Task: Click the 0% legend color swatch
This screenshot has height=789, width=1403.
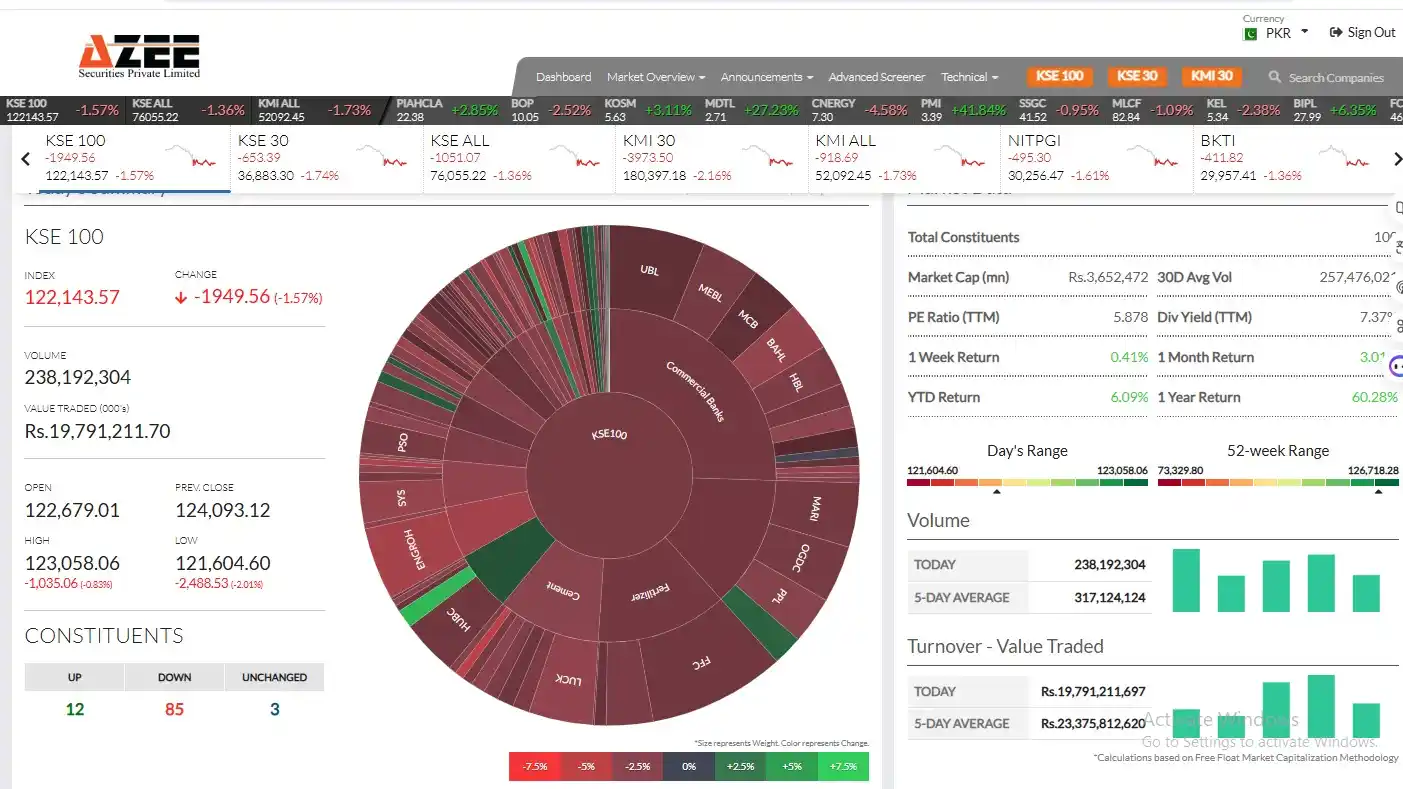Action: [x=689, y=767]
